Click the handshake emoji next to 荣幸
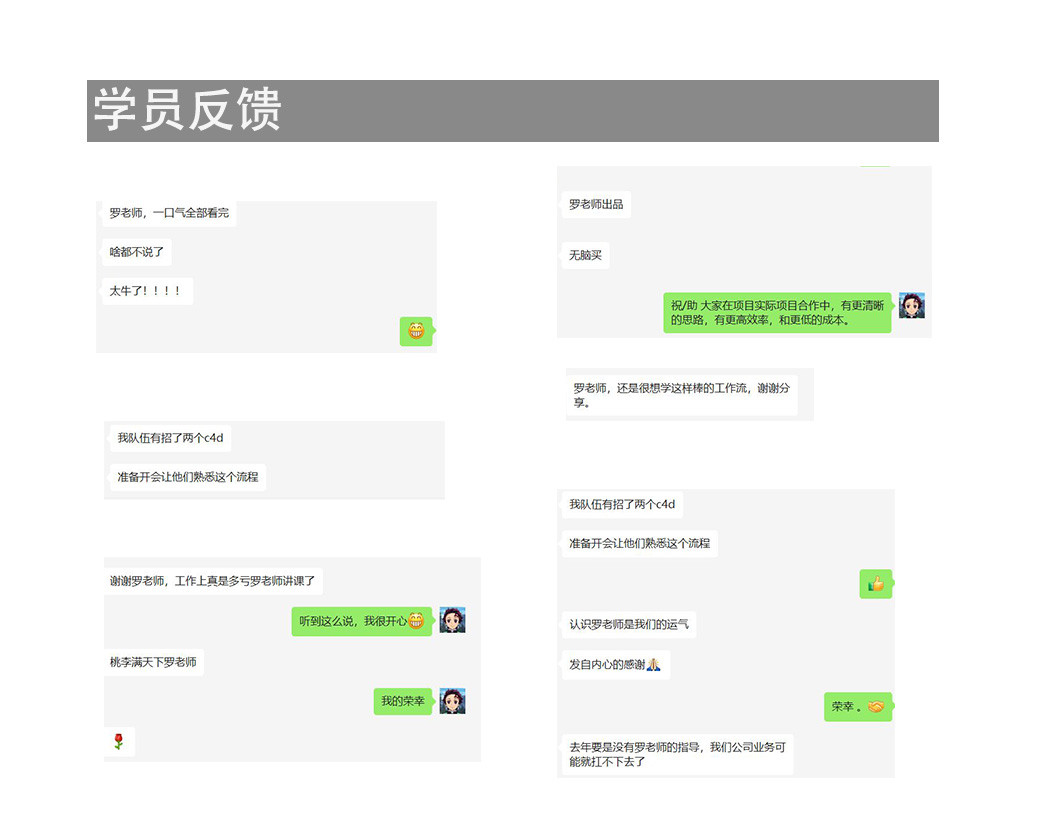The image size is (1046, 830). pos(876,707)
